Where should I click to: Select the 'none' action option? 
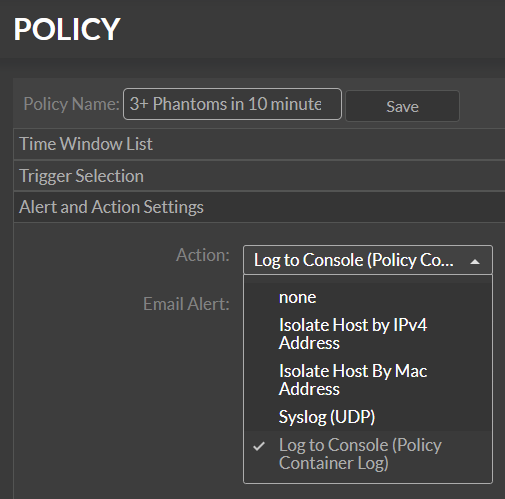click(x=368, y=297)
